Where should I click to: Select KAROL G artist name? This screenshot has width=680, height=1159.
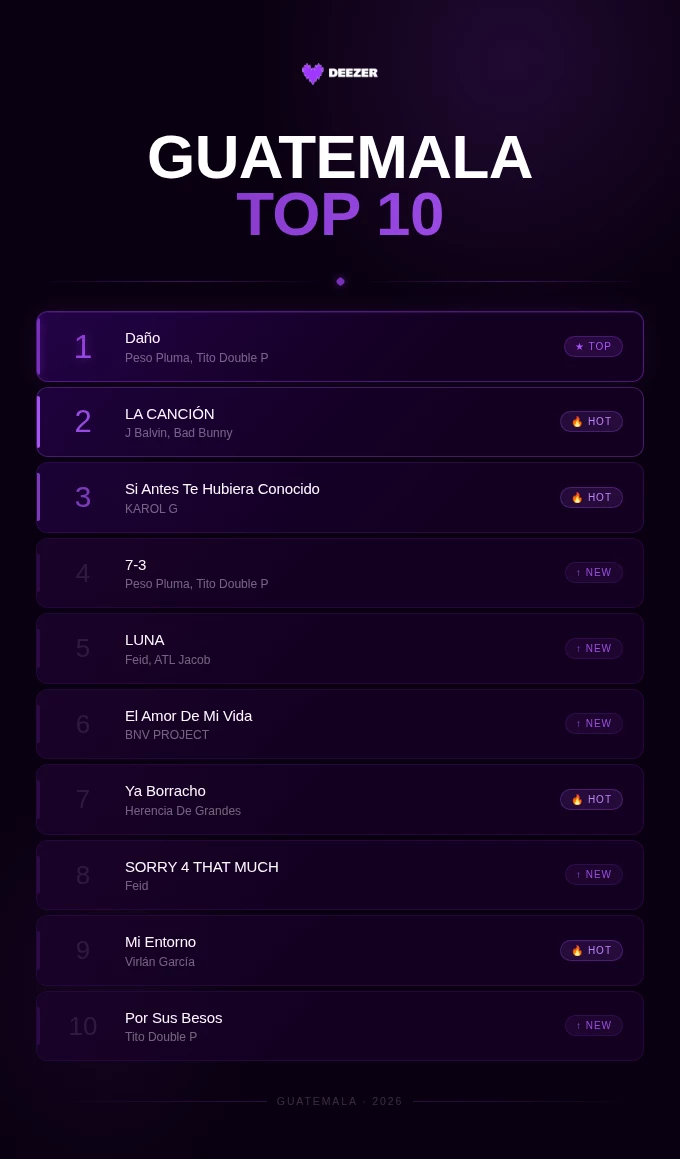click(151, 509)
